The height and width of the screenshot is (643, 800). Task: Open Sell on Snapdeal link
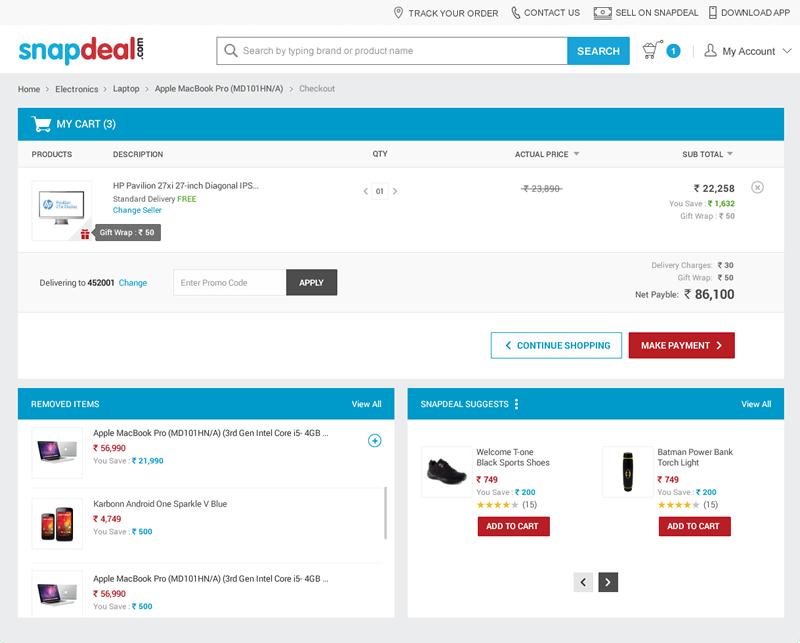tap(657, 13)
